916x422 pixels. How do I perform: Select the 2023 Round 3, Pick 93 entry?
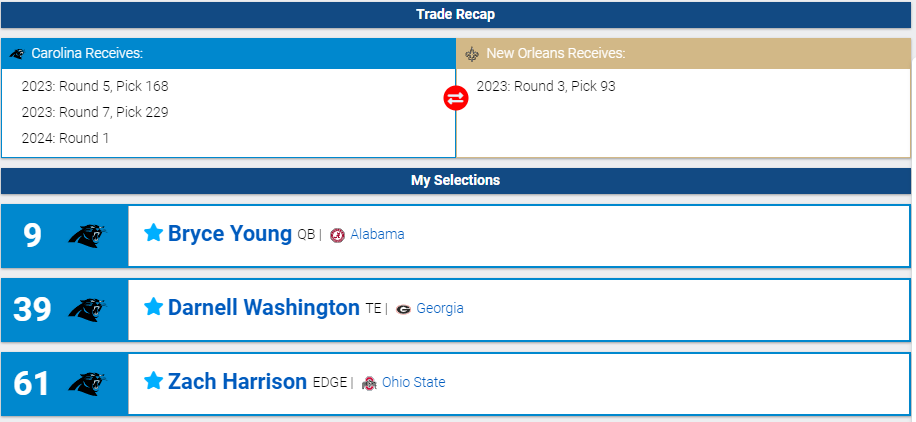(546, 87)
